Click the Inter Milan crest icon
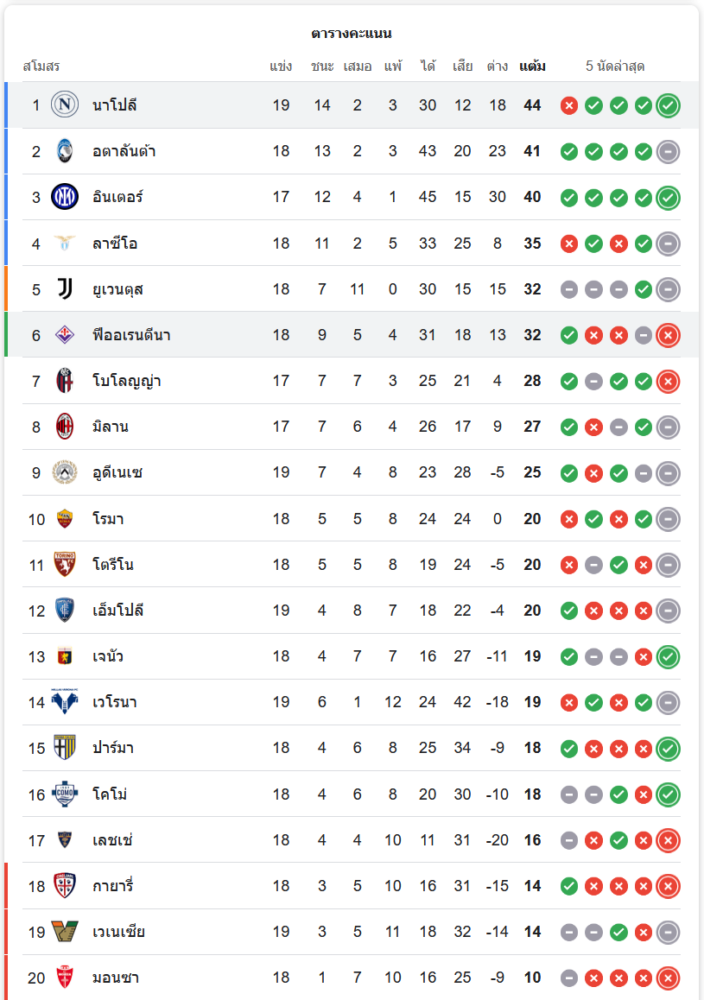Image resolution: width=704 pixels, height=1000 pixels. (x=65, y=197)
